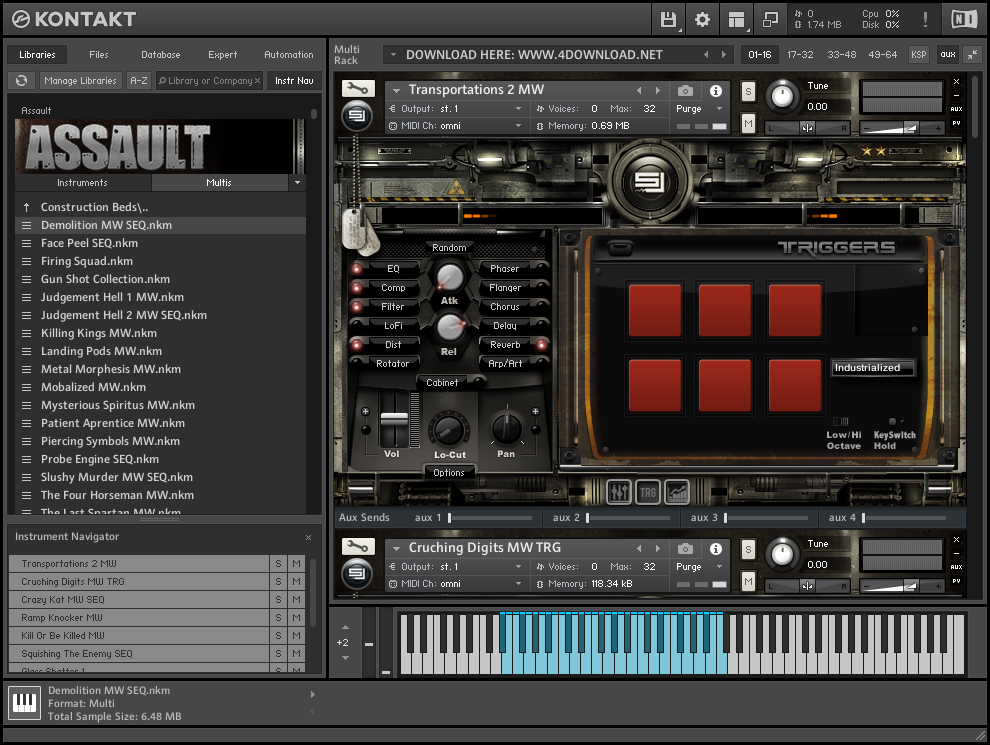Open the Assault library options dropdown arrow
This screenshot has height=745, width=990.
[297, 182]
